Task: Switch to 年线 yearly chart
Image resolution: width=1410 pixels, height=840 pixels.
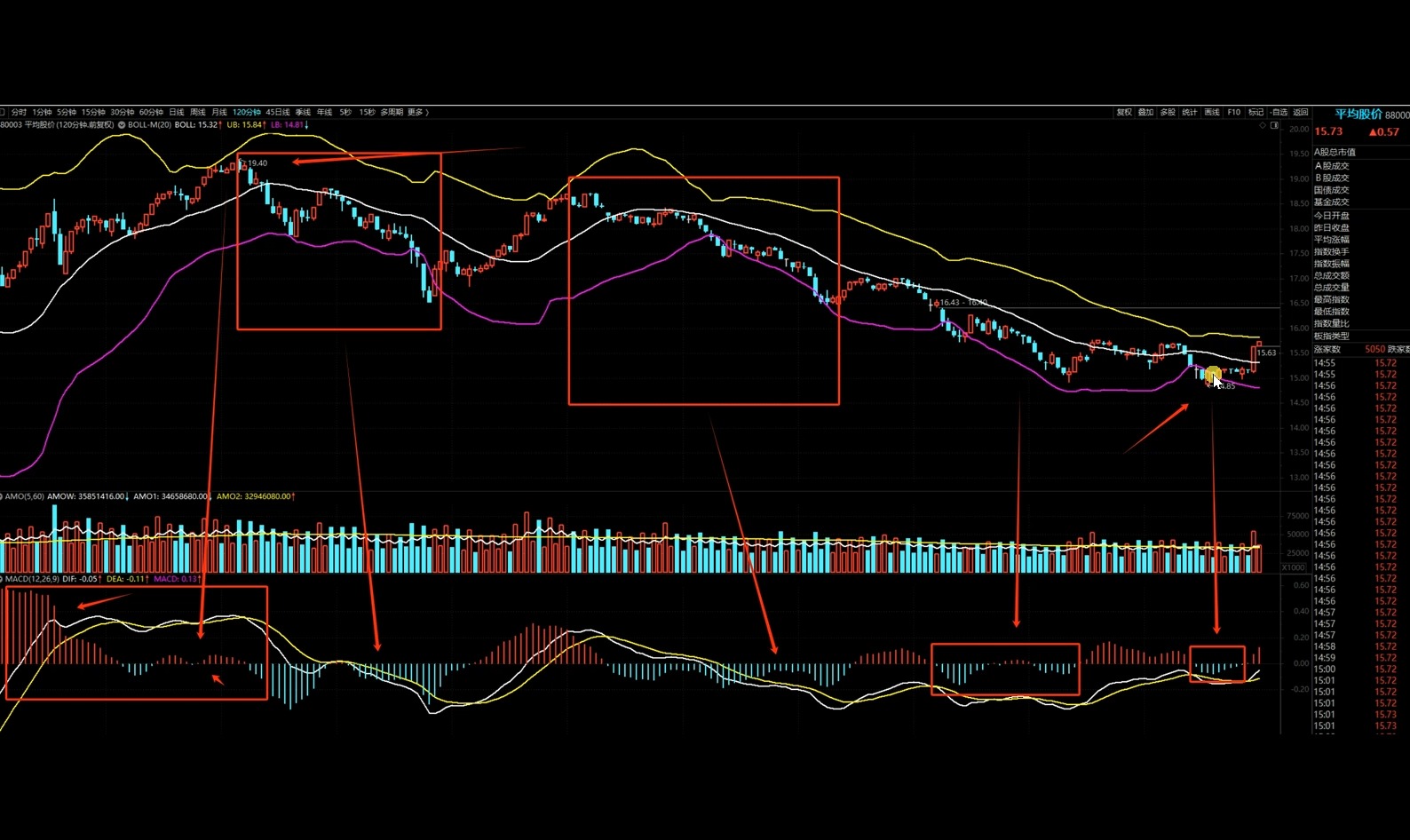Action: click(324, 112)
